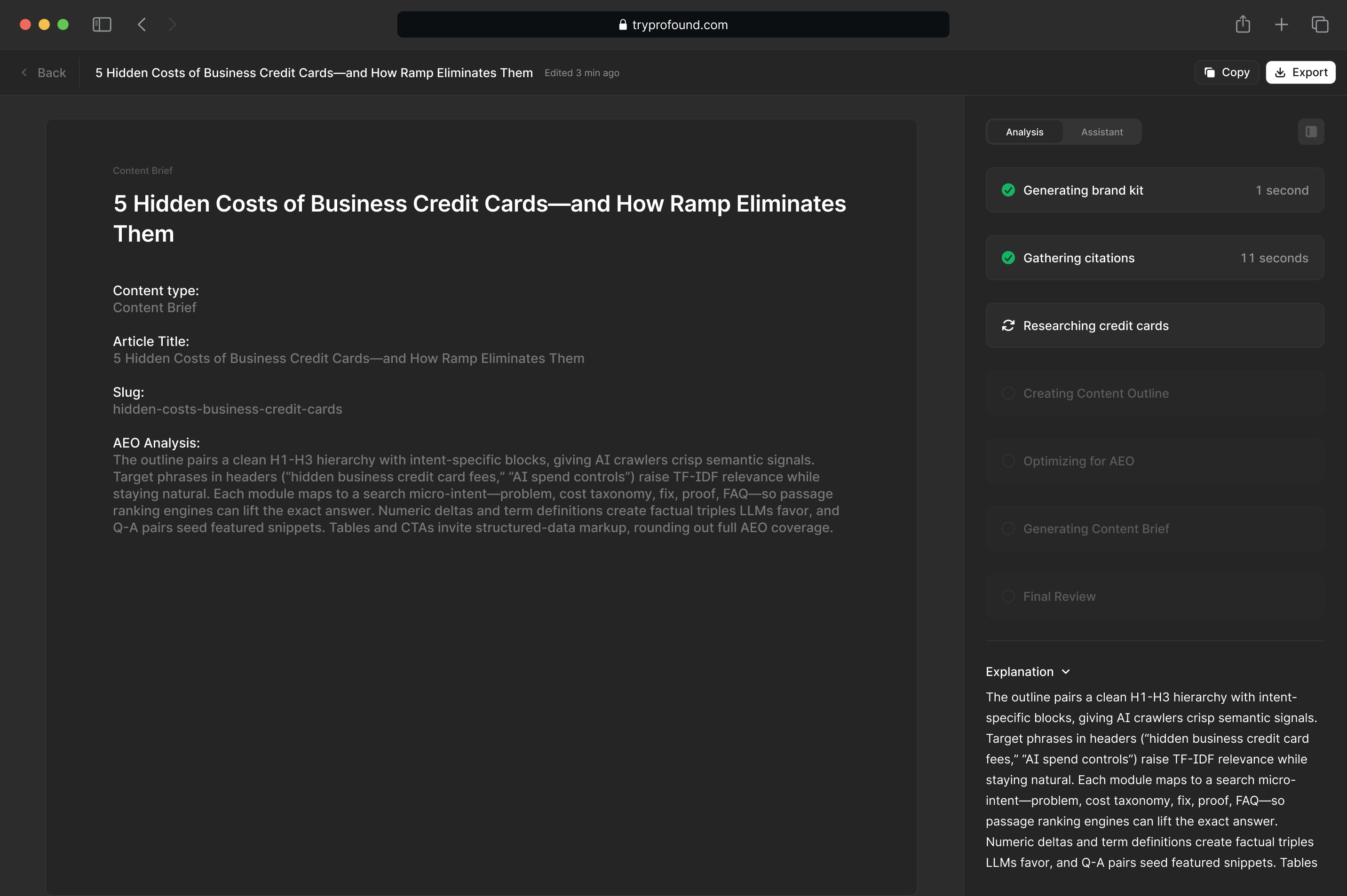Select the Generating brand kit step
This screenshot has width=1347, height=896.
point(1154,190)
